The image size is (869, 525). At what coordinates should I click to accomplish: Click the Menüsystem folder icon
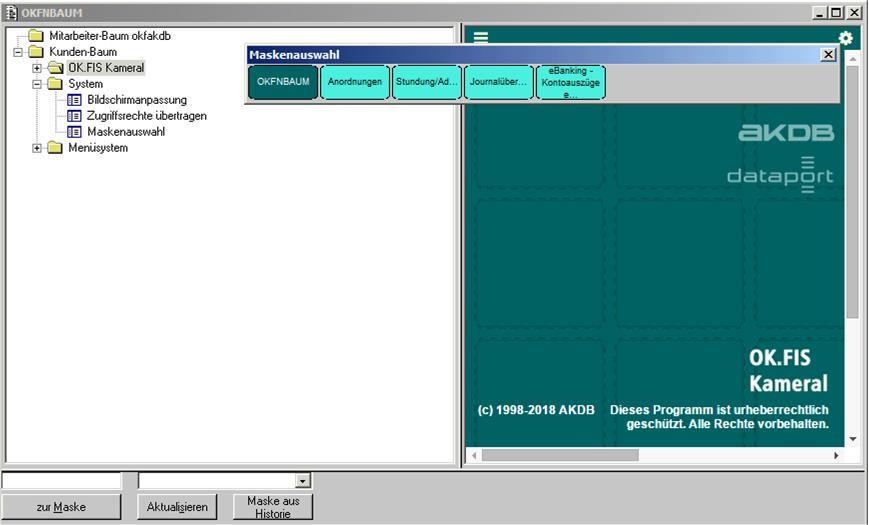tap(56, 148)
